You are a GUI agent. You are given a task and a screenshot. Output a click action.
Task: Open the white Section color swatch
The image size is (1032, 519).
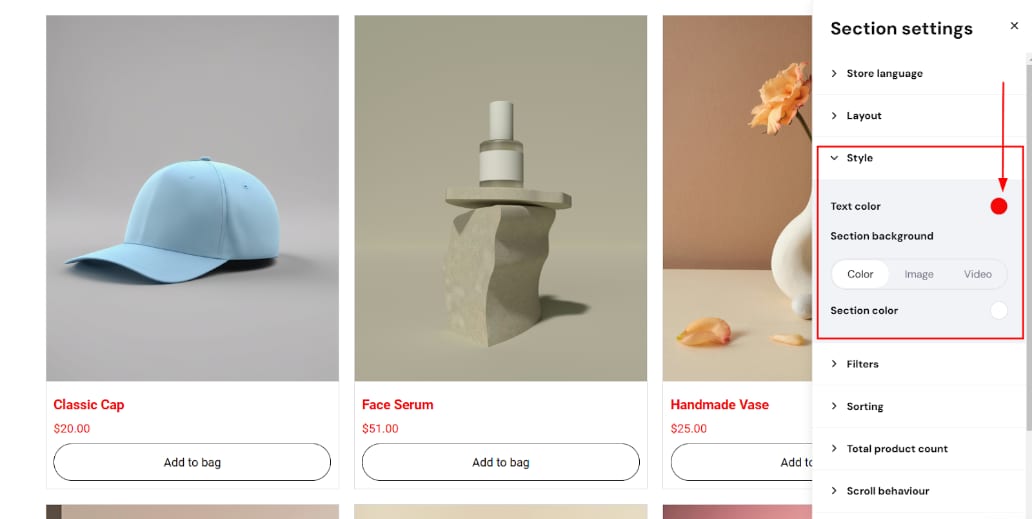point(998,310)
